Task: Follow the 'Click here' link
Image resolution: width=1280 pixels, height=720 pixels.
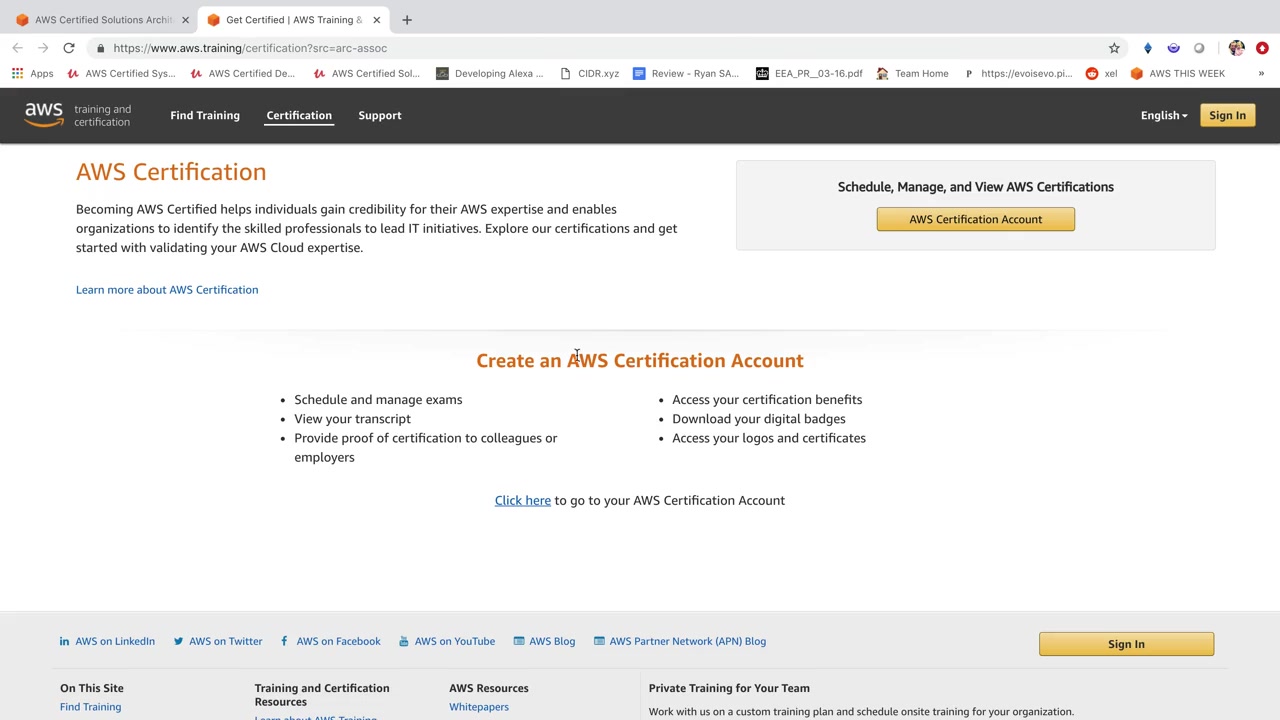Action: pyautogui.click(x=522, y=500)
